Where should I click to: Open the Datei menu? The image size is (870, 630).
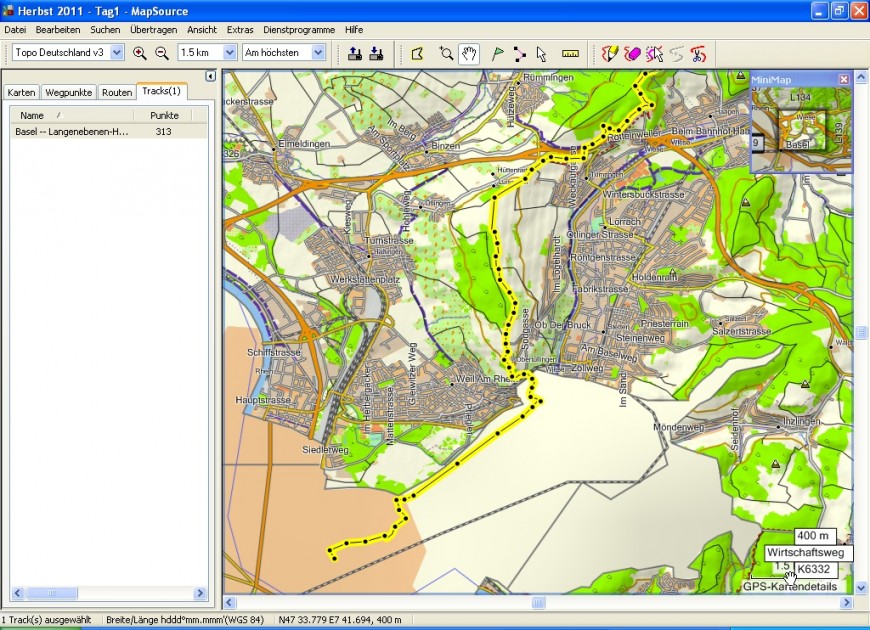[x=16, y=30]
